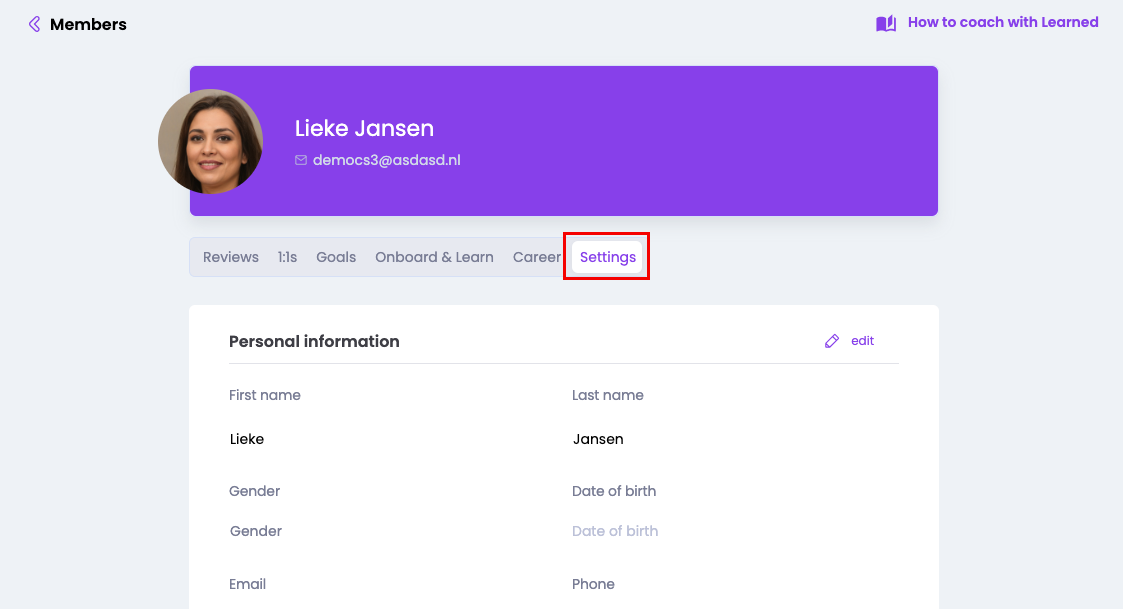Go to Onboard & Learn tab

click(x=434, y=257)
